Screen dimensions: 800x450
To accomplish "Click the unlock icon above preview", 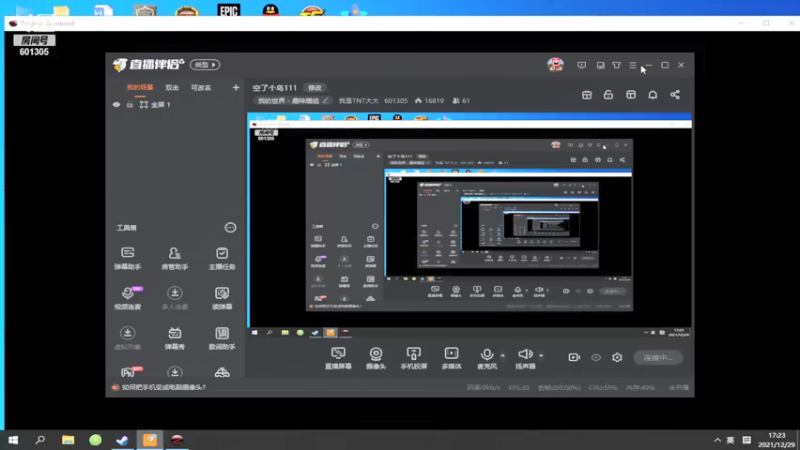I will click(x=608, y=95).
